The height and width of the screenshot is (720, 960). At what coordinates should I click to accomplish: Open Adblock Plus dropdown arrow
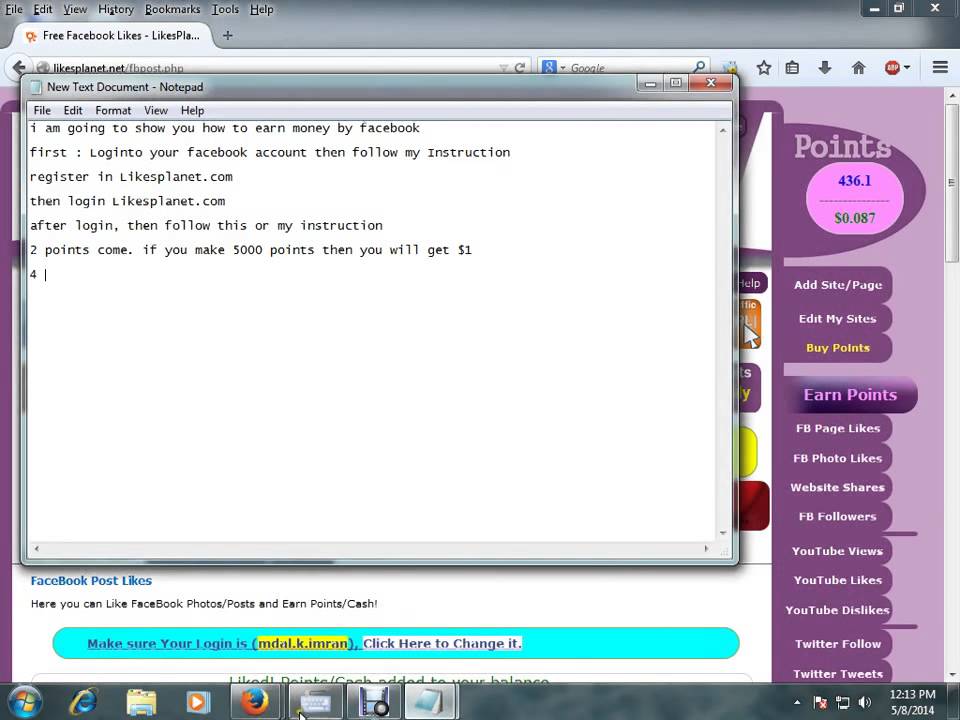tap(907, 67)
